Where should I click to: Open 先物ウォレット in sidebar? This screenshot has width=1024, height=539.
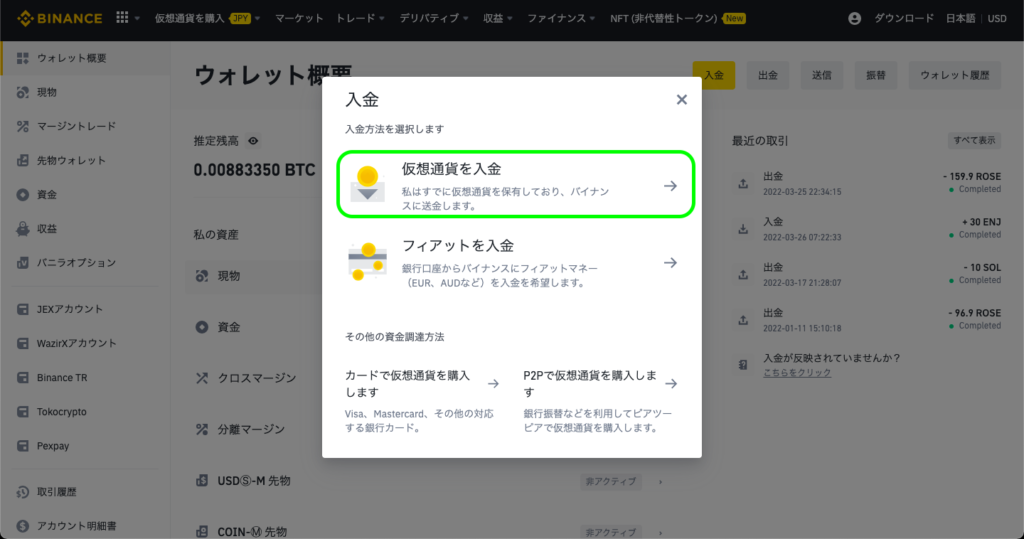(x=85, y=160)
